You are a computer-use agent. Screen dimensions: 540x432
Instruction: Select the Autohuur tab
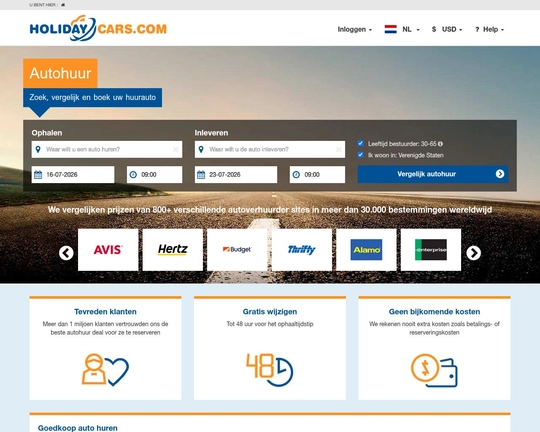[60, 73]
